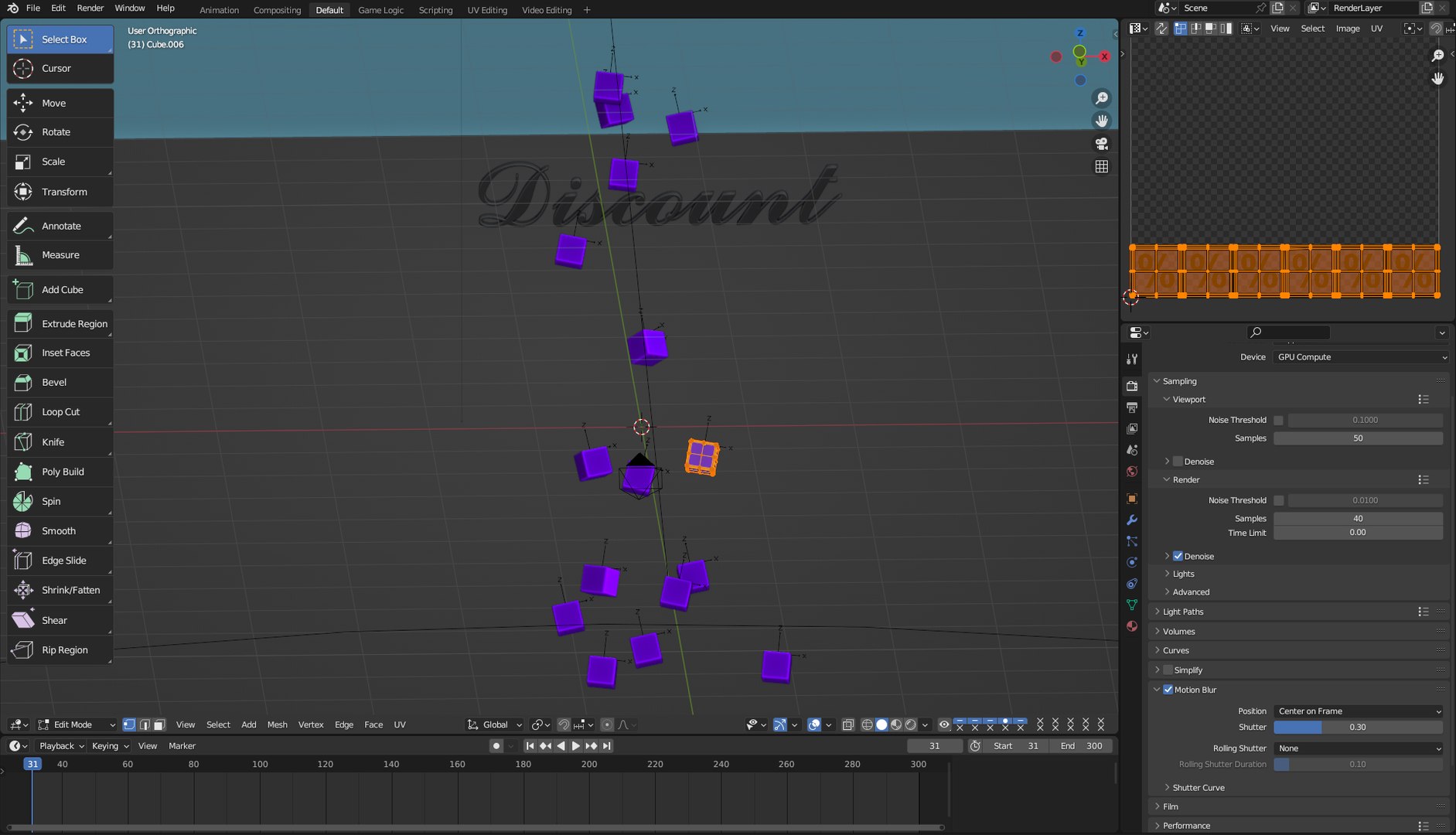Screen dimensions: 1456x835
Task: Click the current frame field showing 31
Action: pyautogui.click(x=935, y=746)
